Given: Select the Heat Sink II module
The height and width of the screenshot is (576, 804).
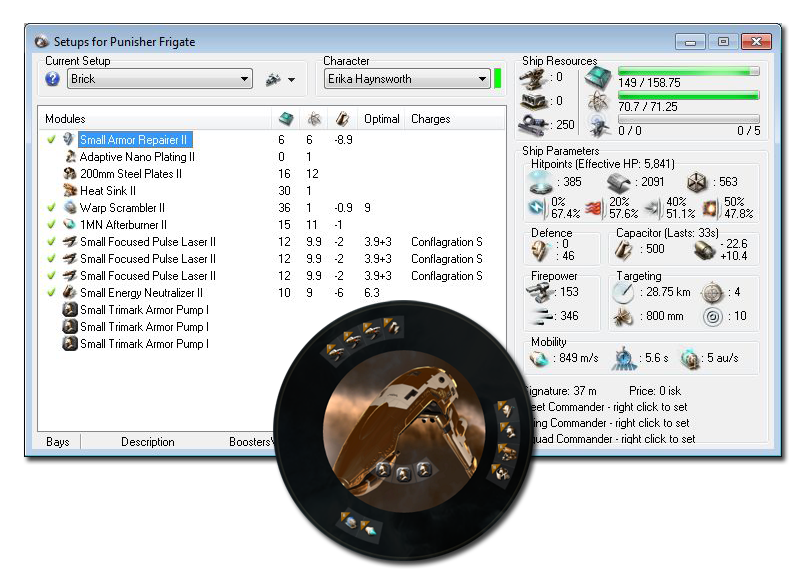Looking at the screenshot, I should tap(108, 191).
